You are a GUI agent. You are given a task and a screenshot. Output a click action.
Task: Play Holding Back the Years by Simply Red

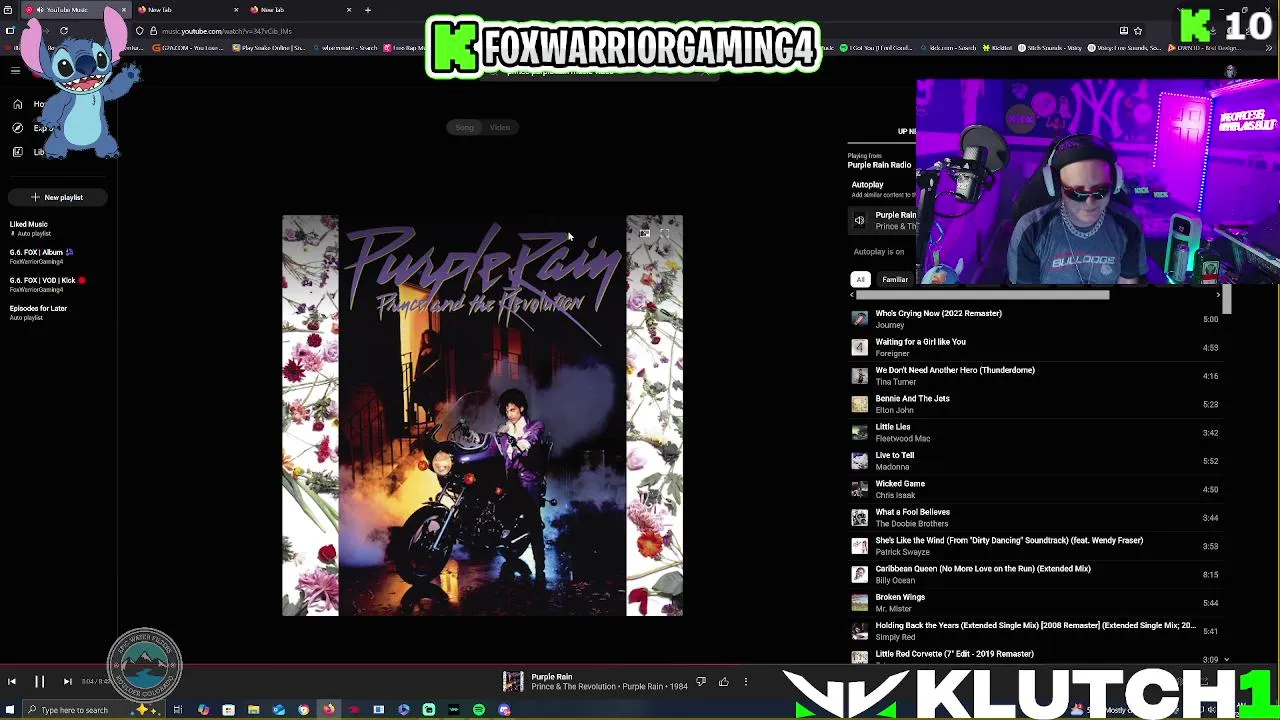[1034, 631]
